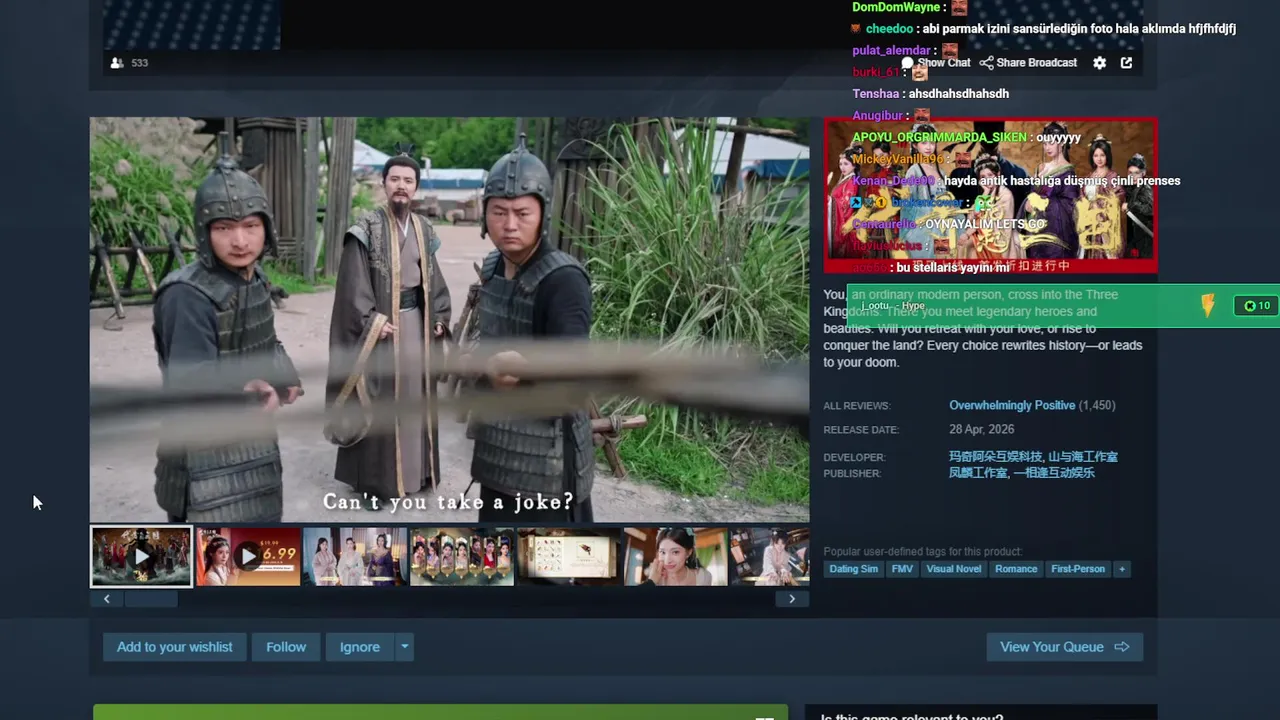Click the Ignore button
The width and height of the screenshot is (1280, 720).
[x=359, y=647]
